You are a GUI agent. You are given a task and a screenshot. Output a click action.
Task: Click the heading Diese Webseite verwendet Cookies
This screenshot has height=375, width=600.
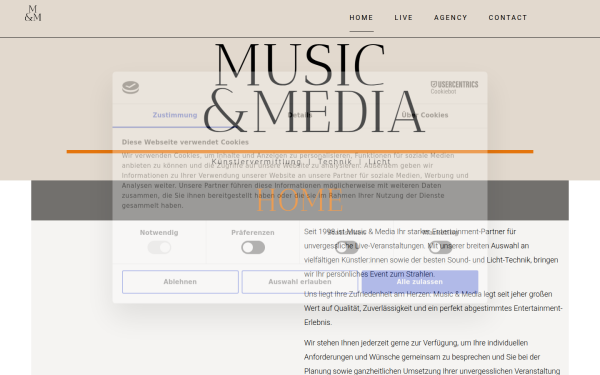coord(185,142)
